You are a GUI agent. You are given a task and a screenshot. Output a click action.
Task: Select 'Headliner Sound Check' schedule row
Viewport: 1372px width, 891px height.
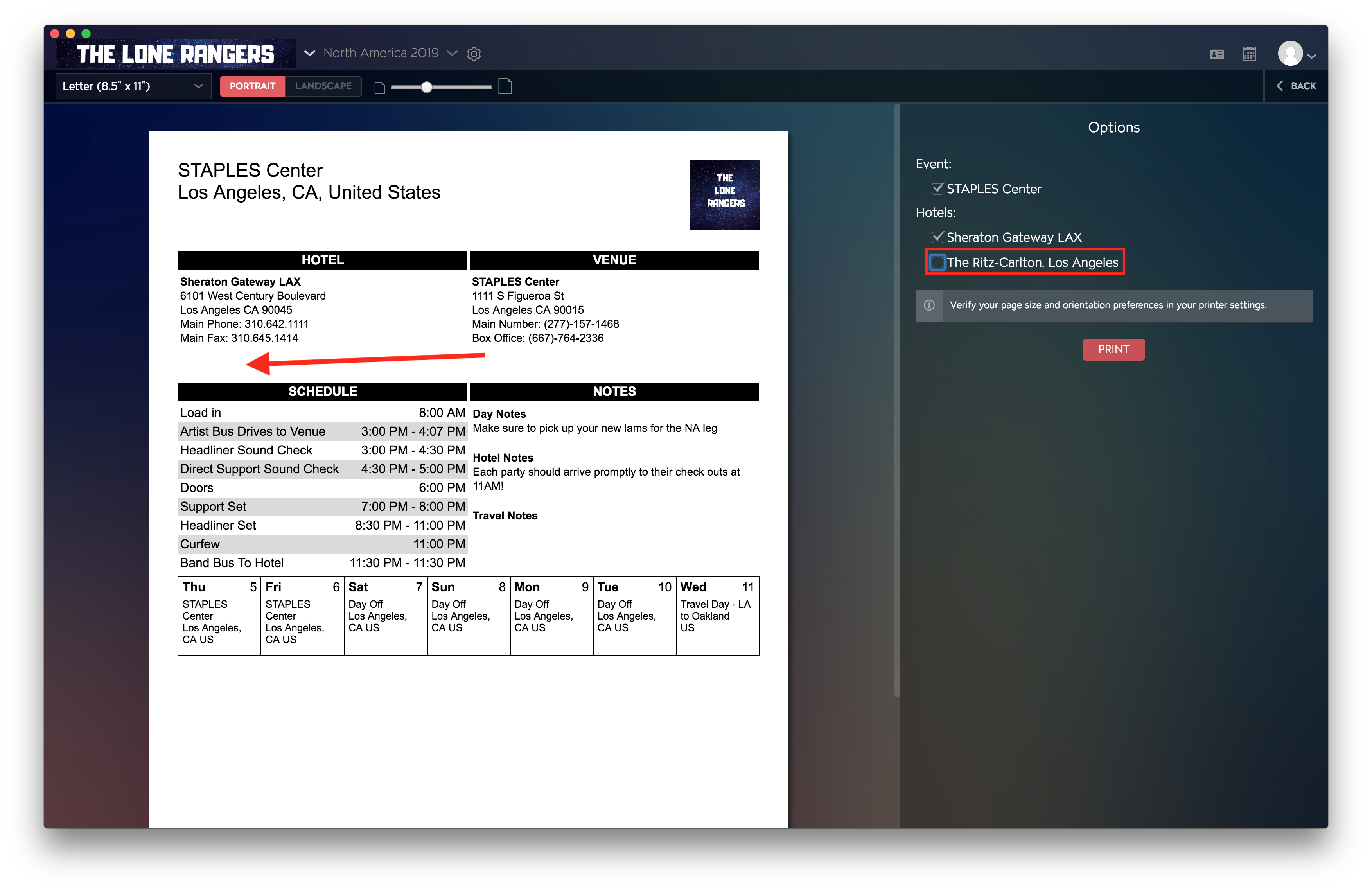click(322, 450)
